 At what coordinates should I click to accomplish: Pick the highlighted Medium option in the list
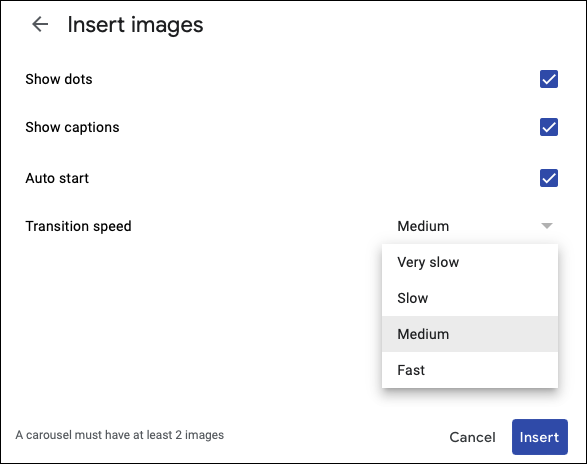(x=470, y=334)
